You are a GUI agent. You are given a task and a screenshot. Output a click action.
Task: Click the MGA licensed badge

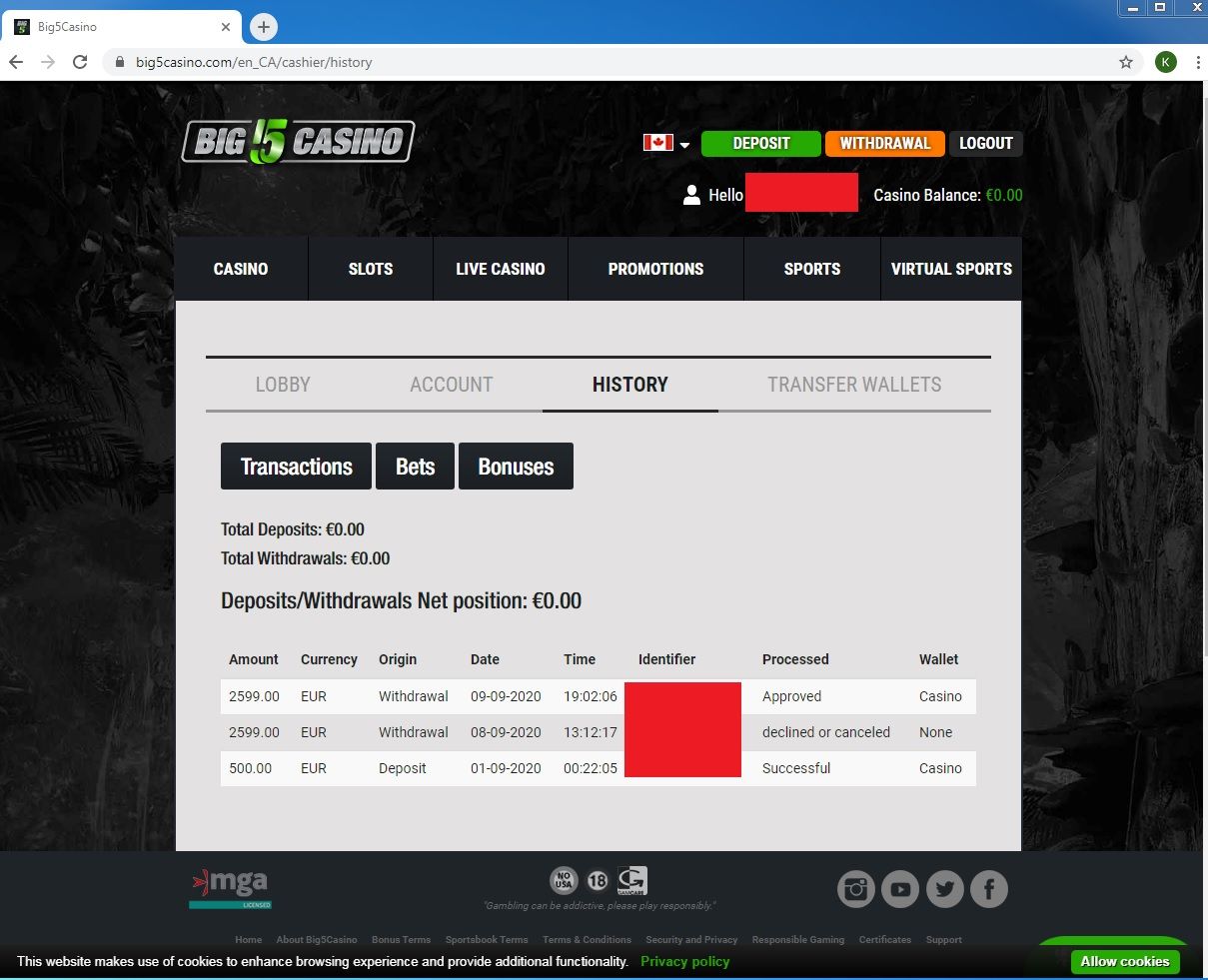pos(230,889)
